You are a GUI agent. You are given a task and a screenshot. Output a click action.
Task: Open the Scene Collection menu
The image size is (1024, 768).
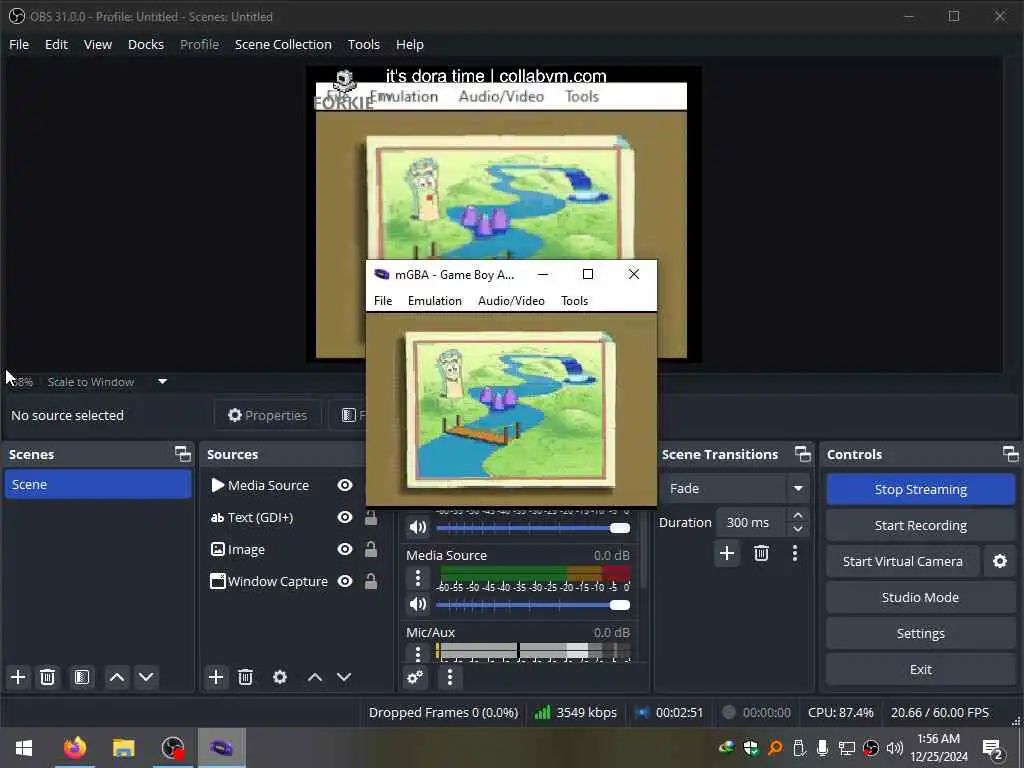(x=283, y=44)
